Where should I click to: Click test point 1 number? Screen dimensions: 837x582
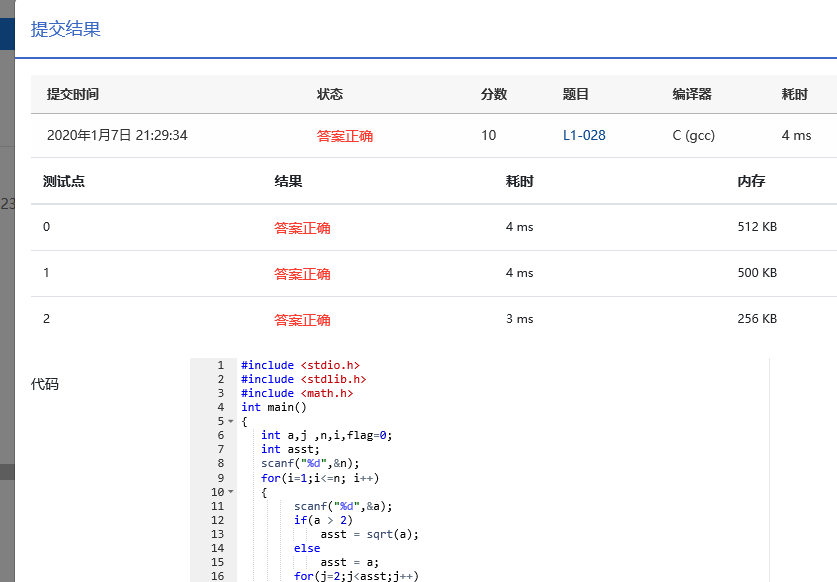46,273
